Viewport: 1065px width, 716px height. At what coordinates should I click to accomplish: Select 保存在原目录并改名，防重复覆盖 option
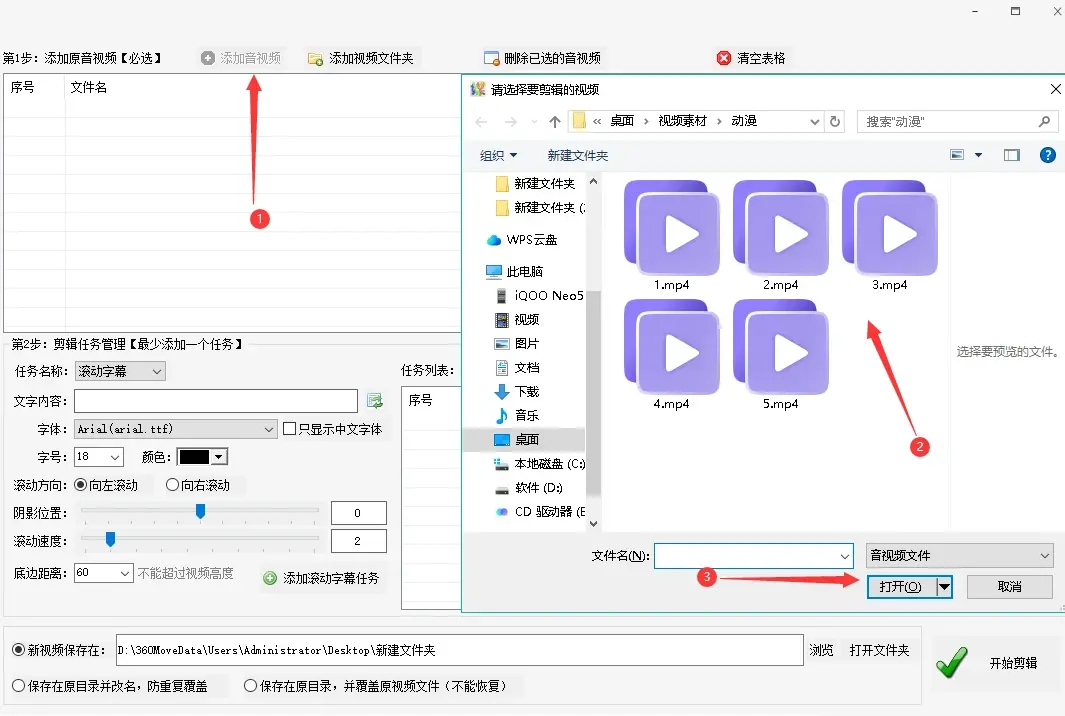pos(20,685)
